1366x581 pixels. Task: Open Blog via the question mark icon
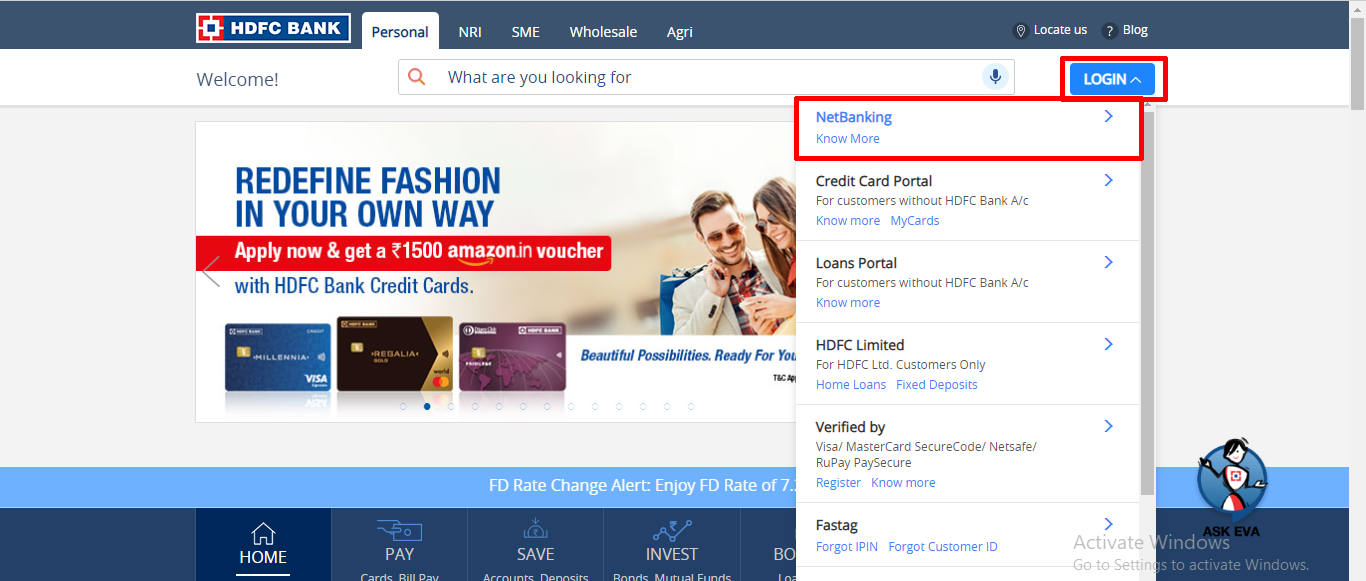click(x=1109, y=30)
